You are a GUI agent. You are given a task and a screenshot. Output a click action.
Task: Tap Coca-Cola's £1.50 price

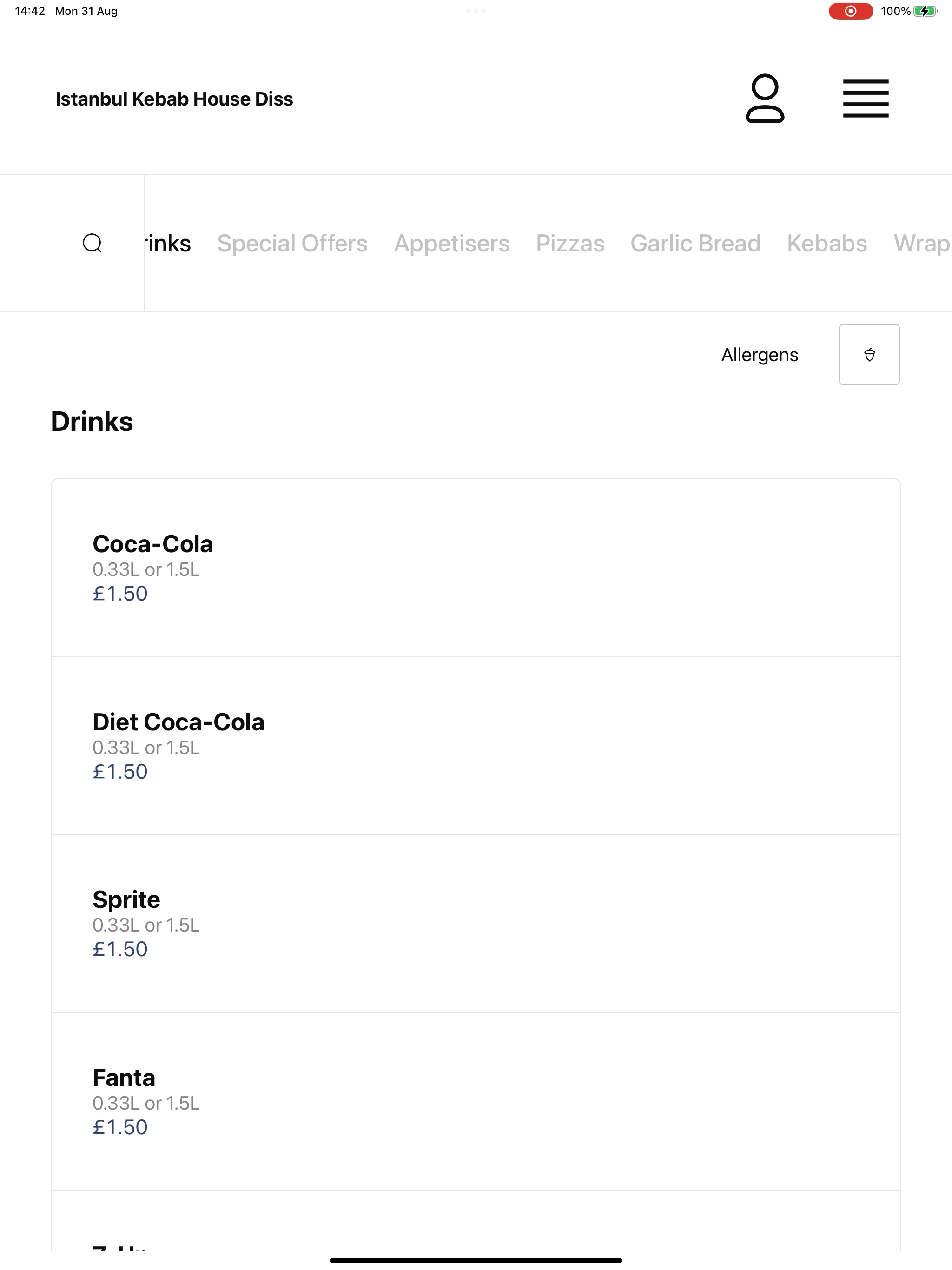pos(120,593)
